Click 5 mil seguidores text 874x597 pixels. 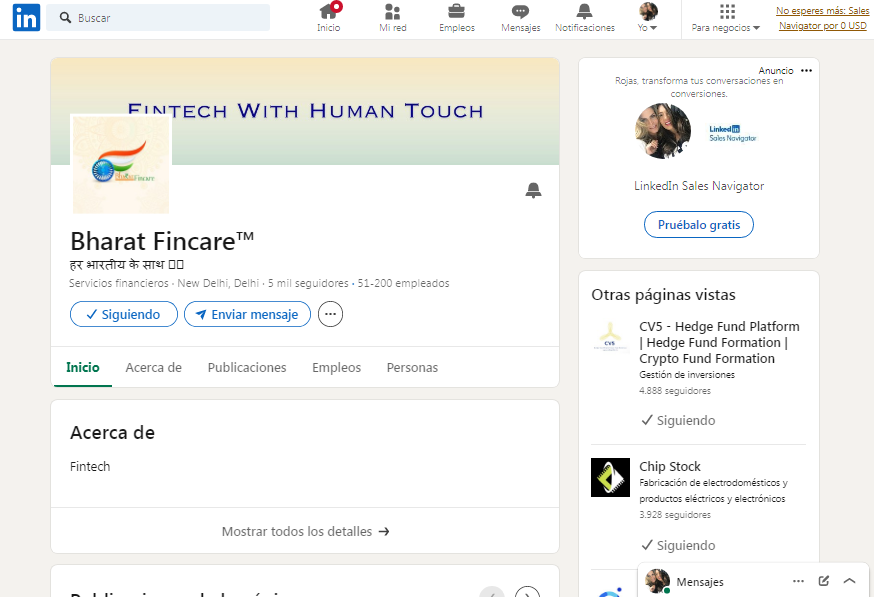pyautogui.click(x=308, y=283)
